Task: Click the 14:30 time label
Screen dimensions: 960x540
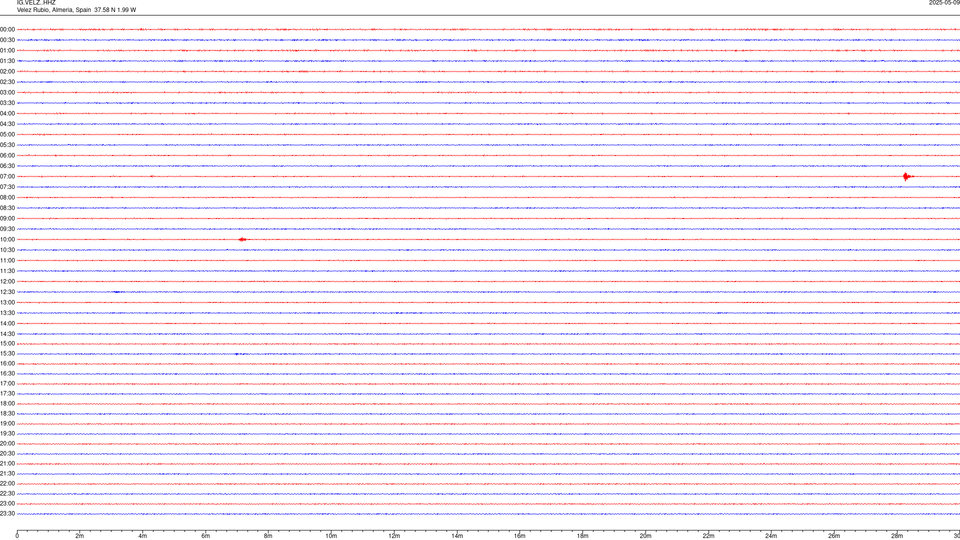Action: (x=7, y=334)
